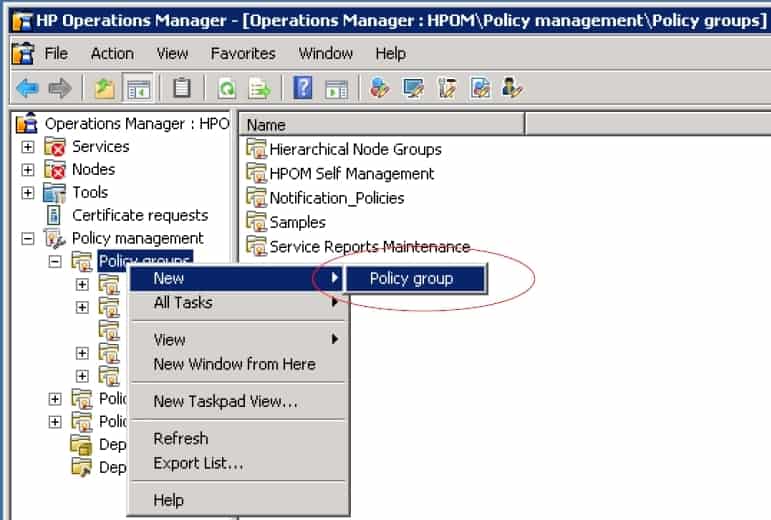
Task: Click the Policy groups folder icon in tree
Action: click(x=82, y=261)
